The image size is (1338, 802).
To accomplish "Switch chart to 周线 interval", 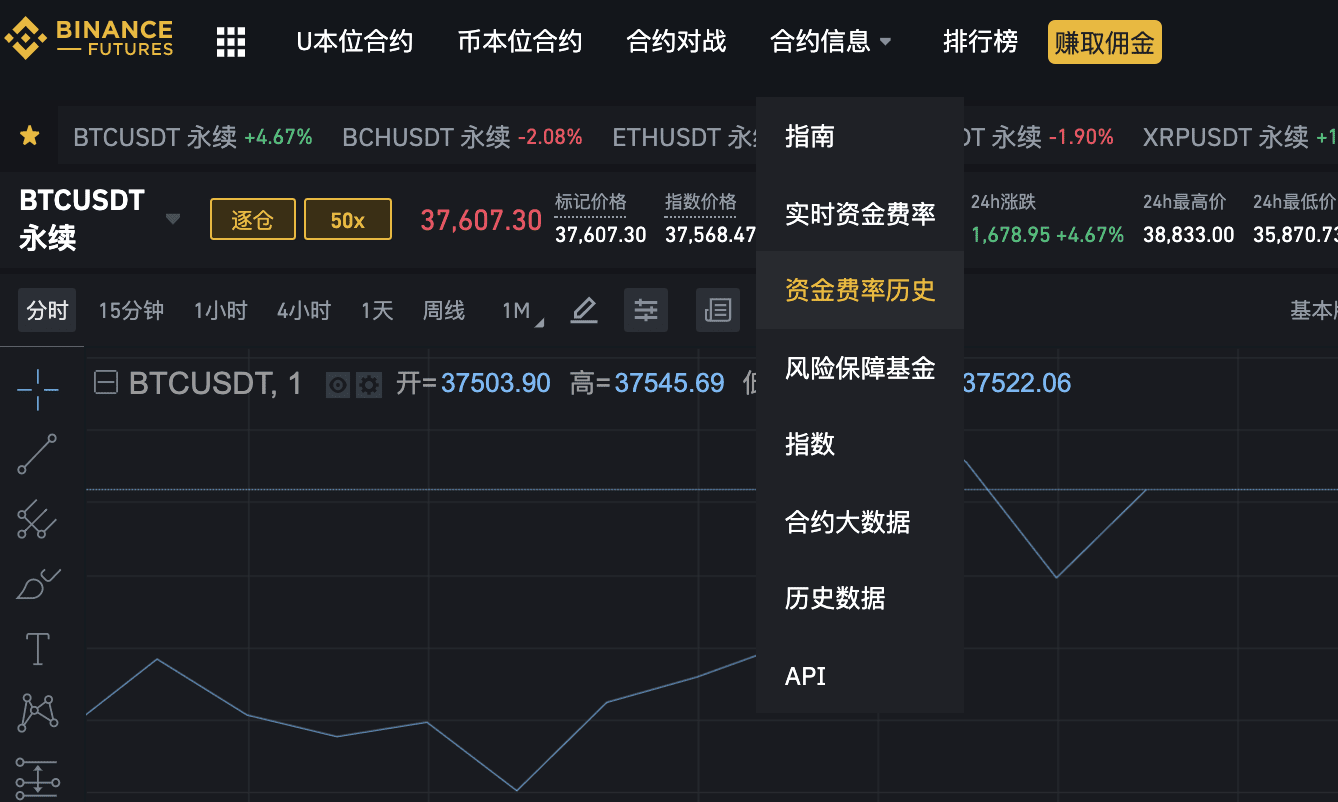I will point(444,311).
